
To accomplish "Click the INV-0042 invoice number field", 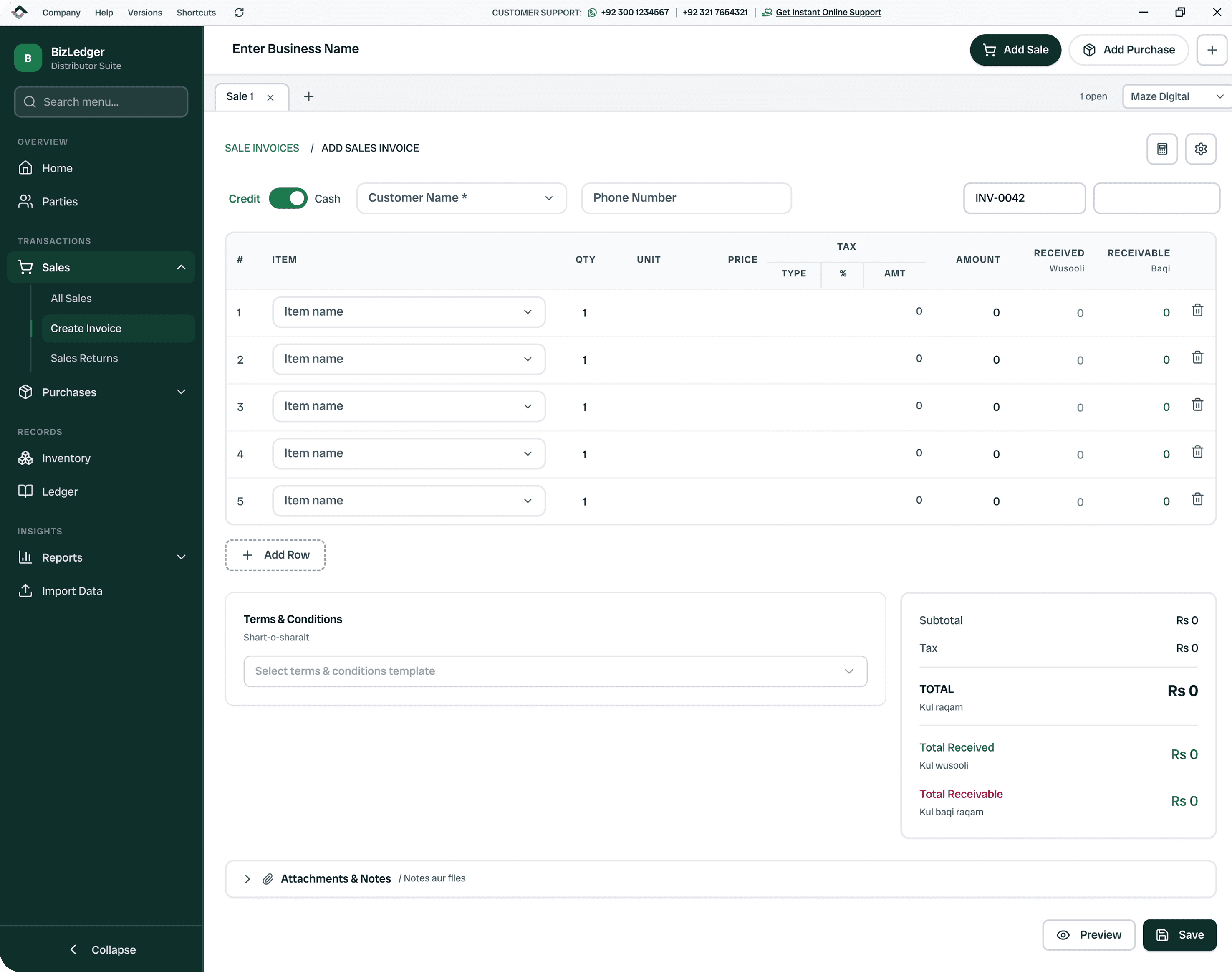I will pyautogui.click(x=1025, y=198).
